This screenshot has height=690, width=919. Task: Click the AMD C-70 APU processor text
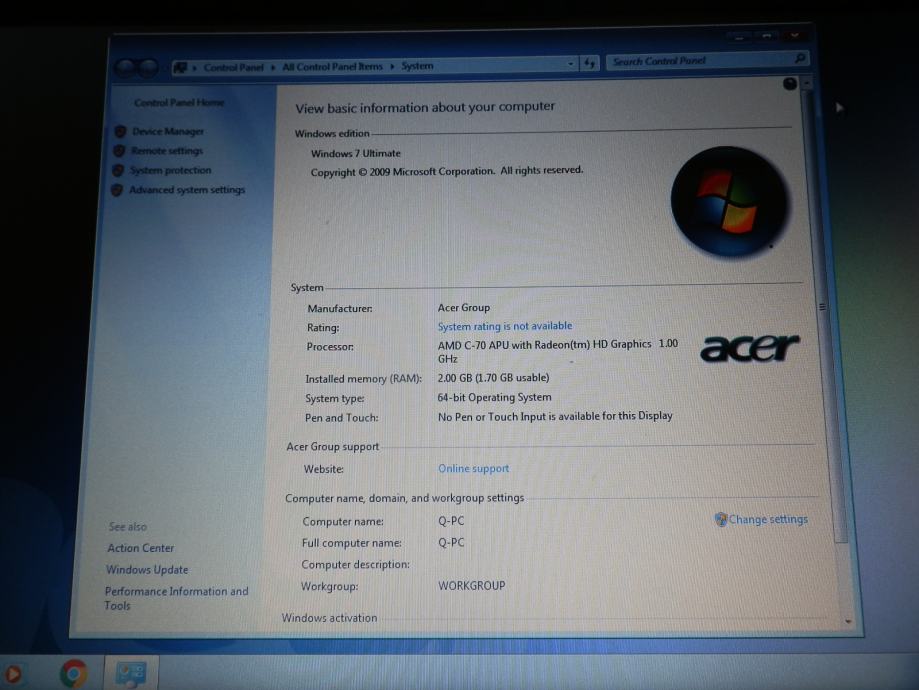(x=557, y=351)
